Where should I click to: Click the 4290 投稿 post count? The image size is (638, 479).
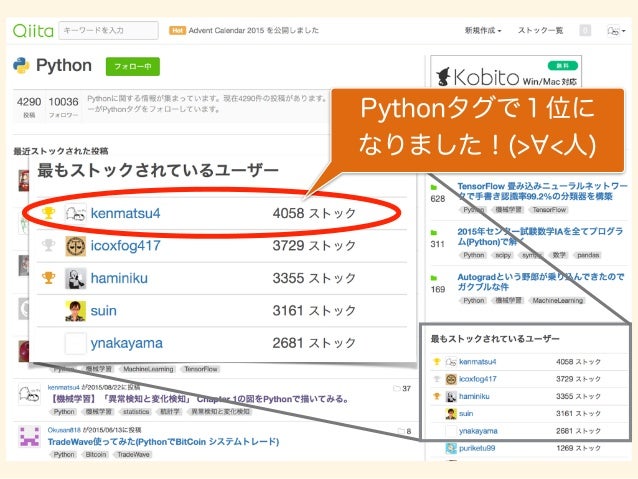tap(29, 106)
